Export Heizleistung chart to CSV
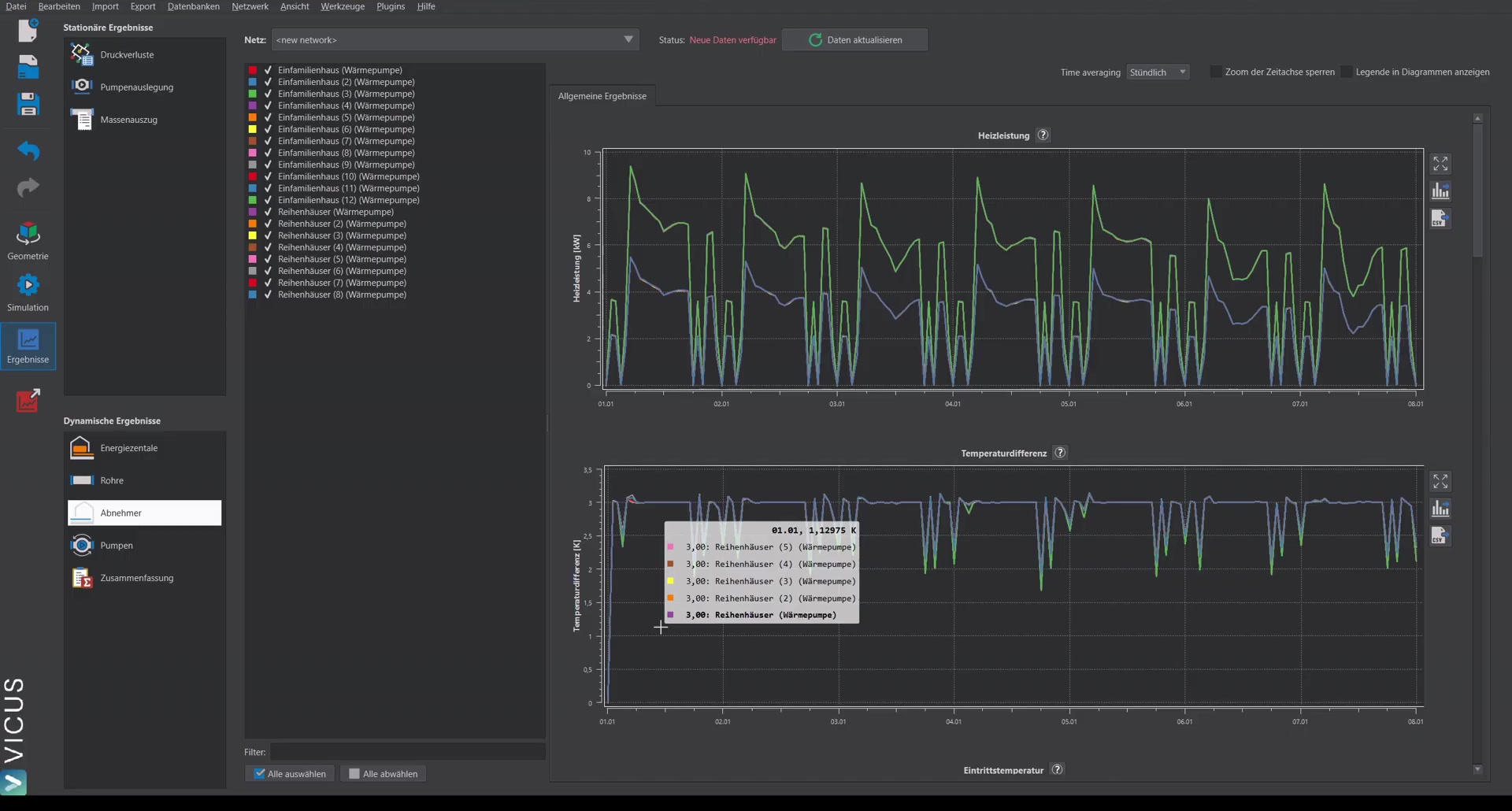 pyautogui.click(x=1440, y=219)
